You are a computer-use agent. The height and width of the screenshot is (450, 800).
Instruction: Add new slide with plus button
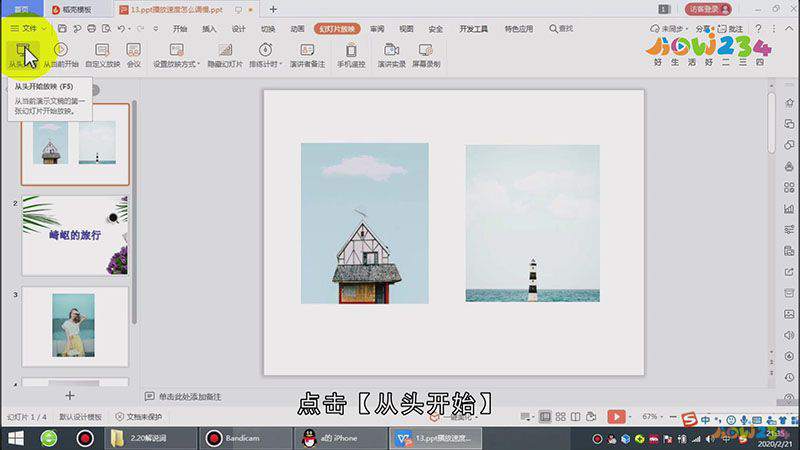pyautogui.click(x=70, y=395)
